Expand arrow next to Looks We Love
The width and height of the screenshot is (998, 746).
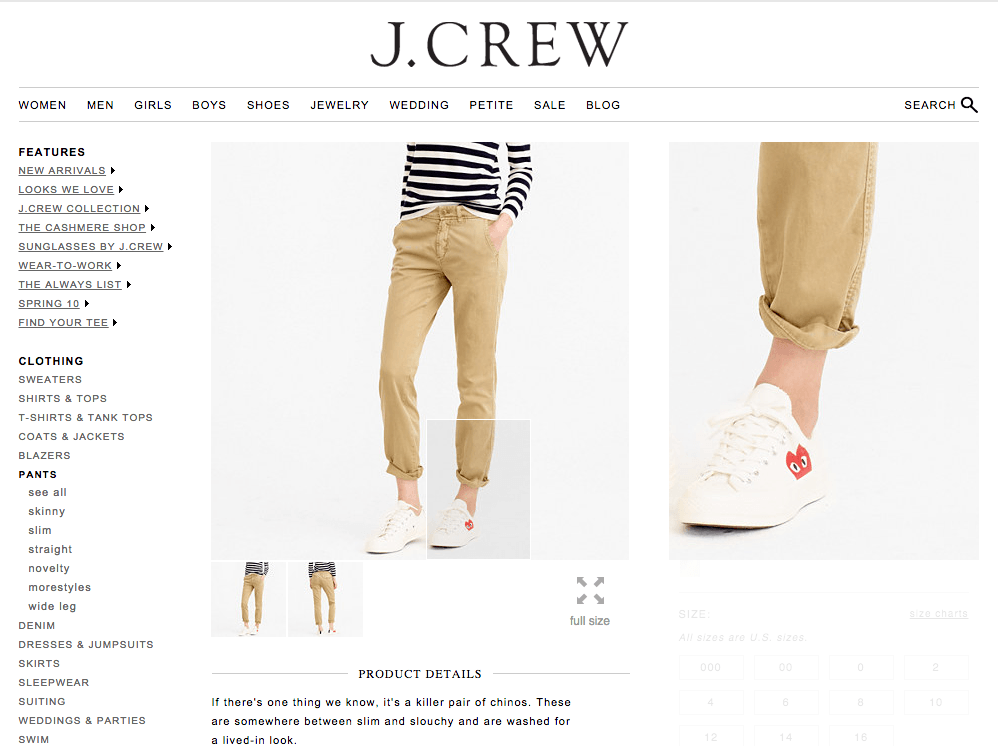[x=121, y=190]
